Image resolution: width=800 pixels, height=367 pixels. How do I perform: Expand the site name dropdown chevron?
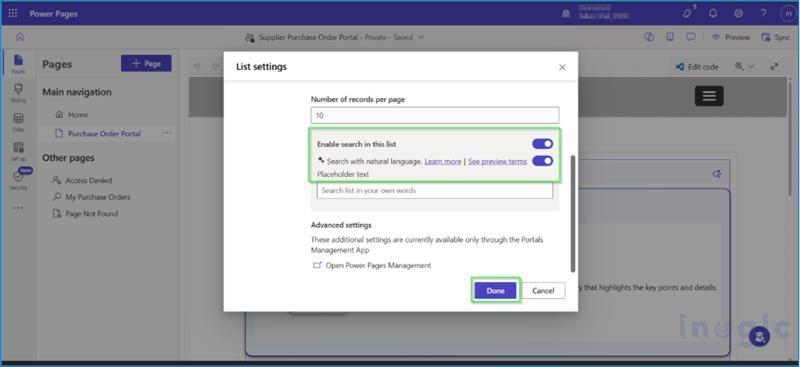tap(421, 37)
